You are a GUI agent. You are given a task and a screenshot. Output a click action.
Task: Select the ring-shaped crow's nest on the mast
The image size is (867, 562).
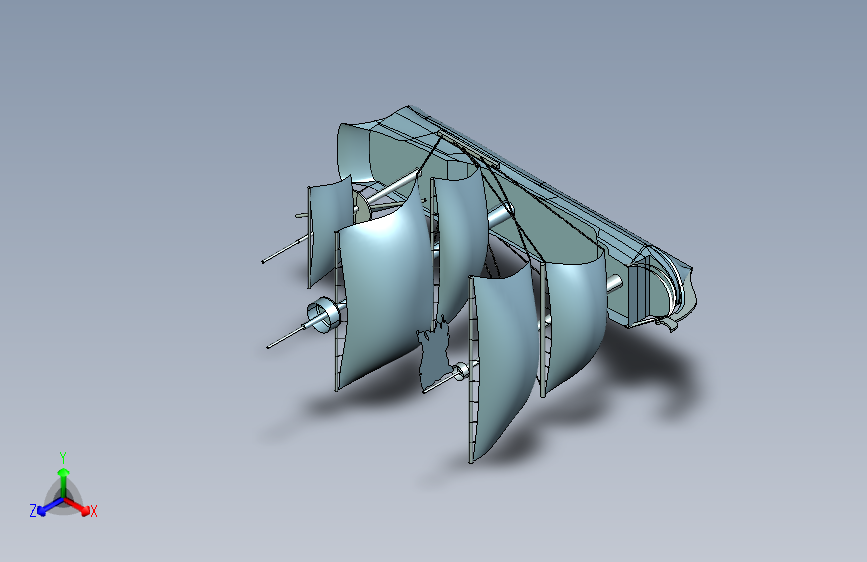coord(323,315)
